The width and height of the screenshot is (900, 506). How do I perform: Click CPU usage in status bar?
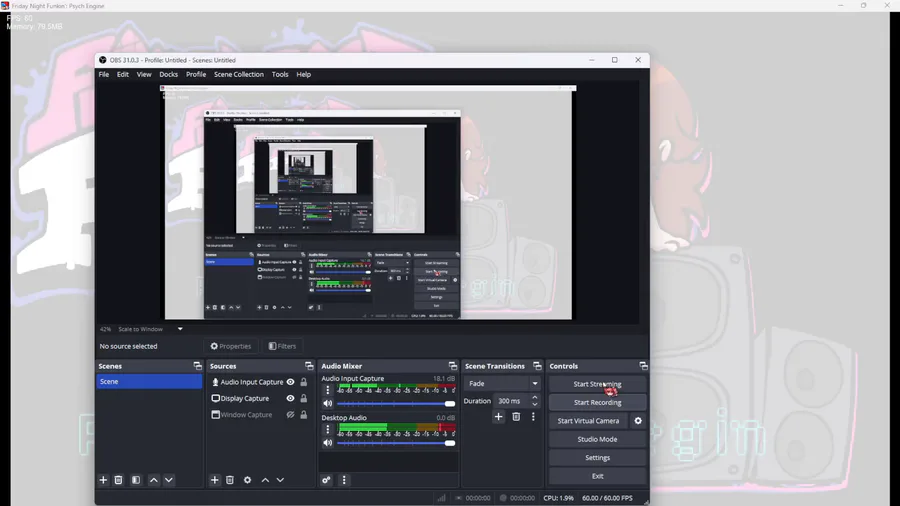558,498
